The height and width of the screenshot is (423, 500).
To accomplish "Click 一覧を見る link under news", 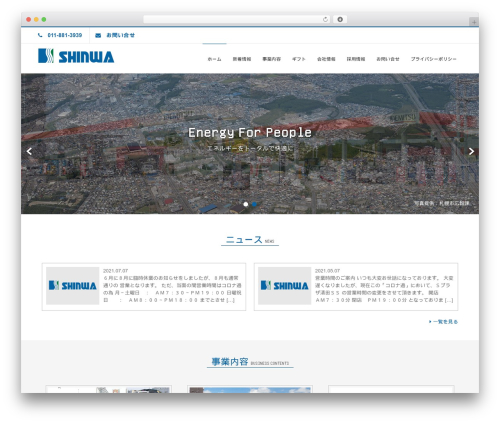I will (443, 322).
